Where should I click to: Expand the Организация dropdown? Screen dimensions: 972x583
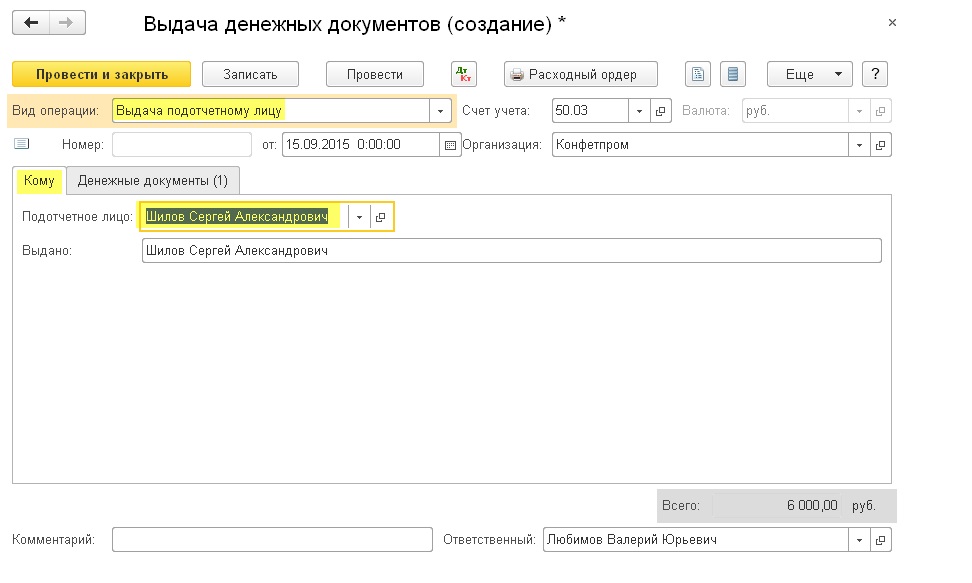[x=859, y=145]
